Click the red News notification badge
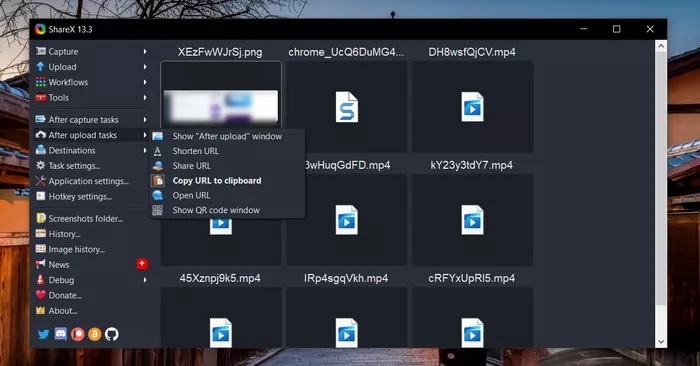This screenshot has height=366, width=700. pyautogui.click(x=142, y=264)
